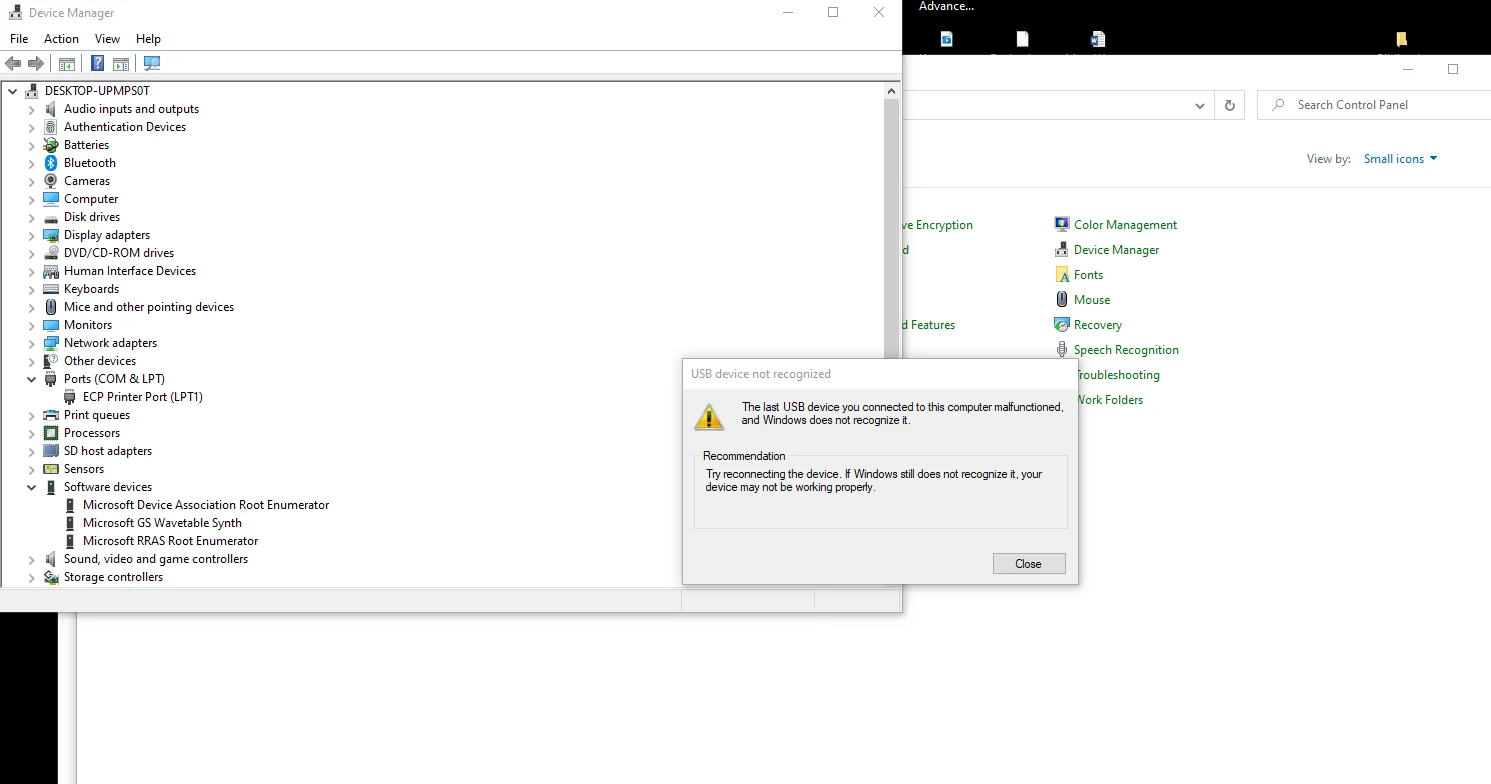Image resolution: width=1491 pixels, height=784 pixels.
Task: Click the Color Management icon in Control Panel
Action: tap(1062, 224)
